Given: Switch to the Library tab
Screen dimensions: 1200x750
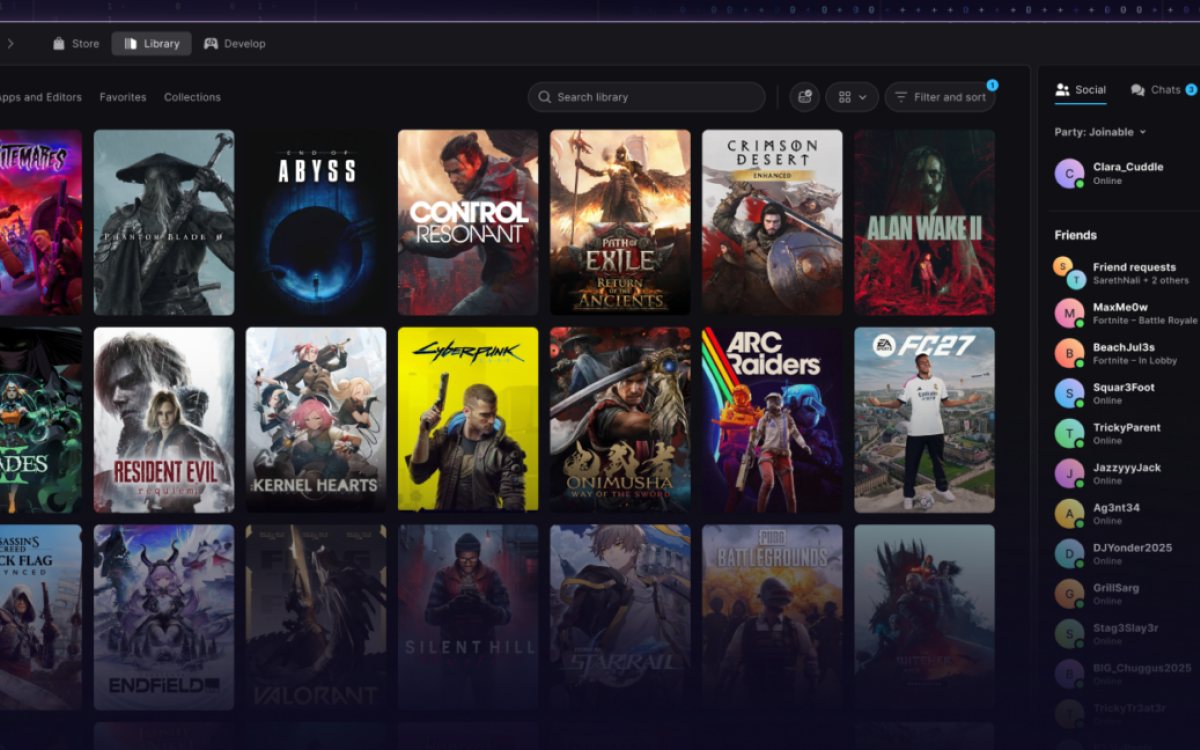Looking at the screenshot, I should tap(152, 44).
